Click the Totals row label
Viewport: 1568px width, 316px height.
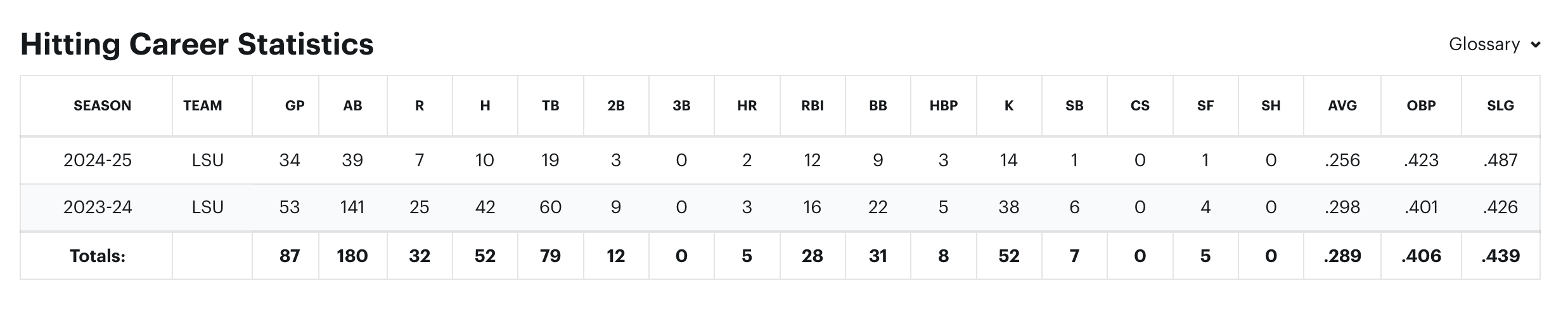pyautogui.click(x=98, y=256)
